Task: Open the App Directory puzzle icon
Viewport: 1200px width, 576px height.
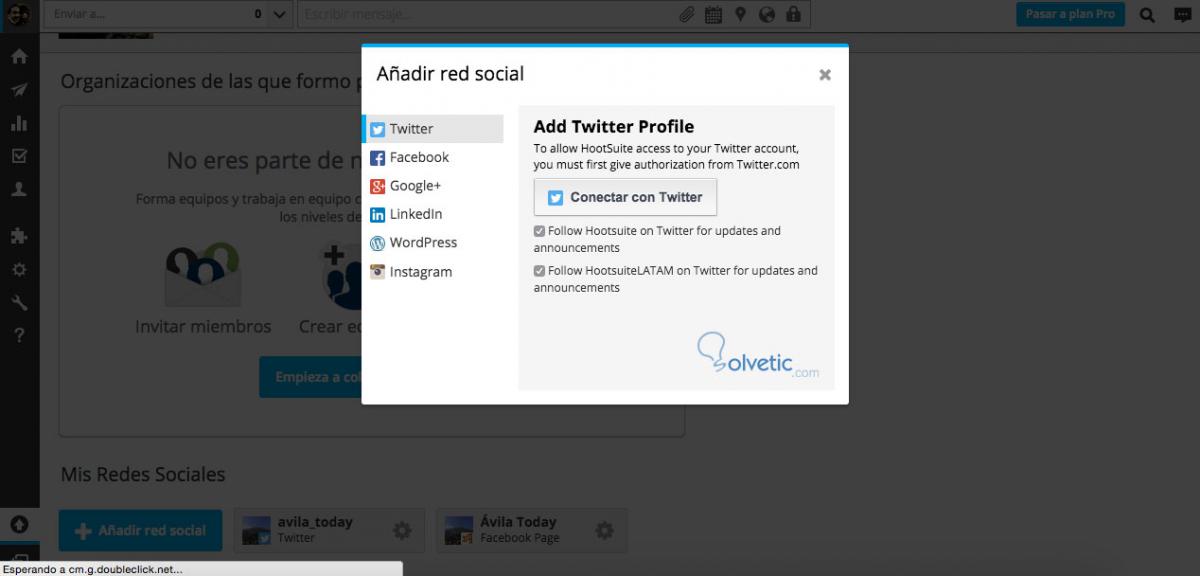Action: click(x=18, y=237)
